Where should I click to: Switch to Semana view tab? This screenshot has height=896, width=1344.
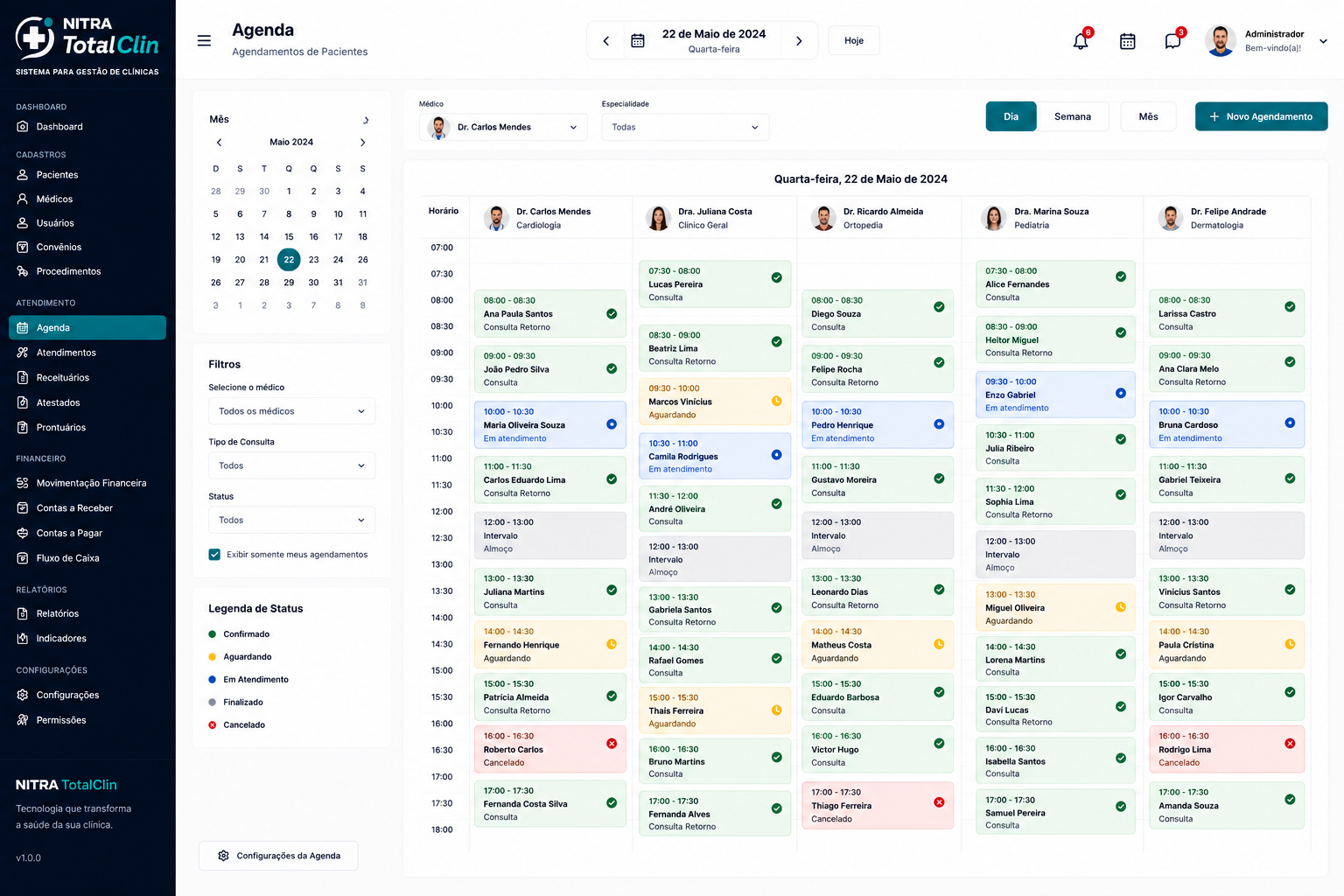pyautogui.click(x=1073, y=116)
